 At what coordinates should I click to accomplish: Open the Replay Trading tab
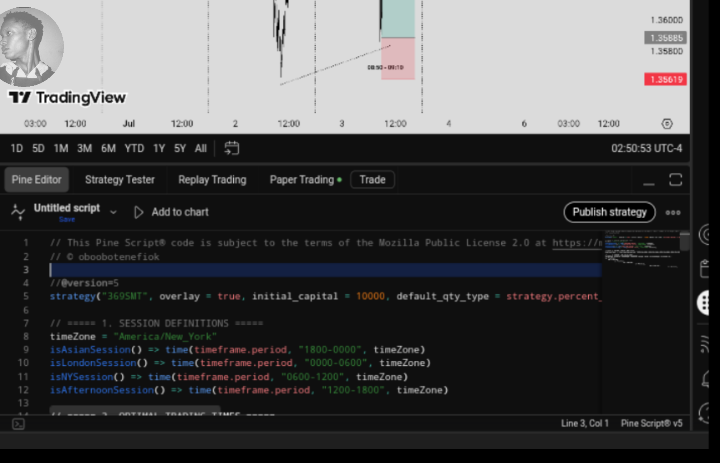pos(212,180)
